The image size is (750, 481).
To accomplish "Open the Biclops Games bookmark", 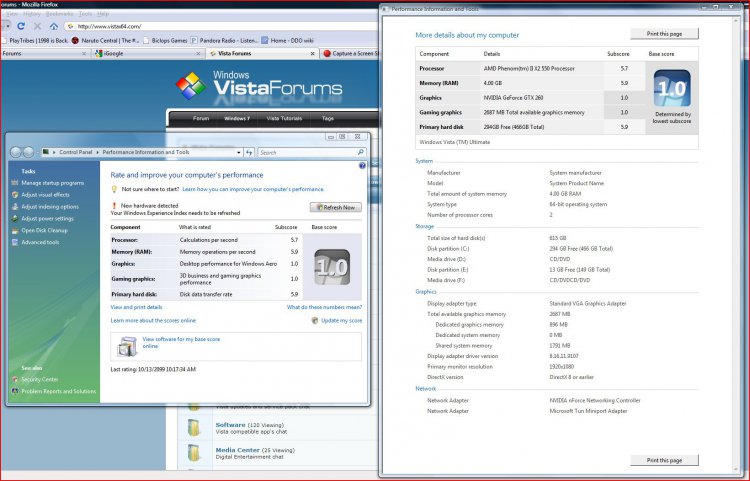I will coord(165,41).
